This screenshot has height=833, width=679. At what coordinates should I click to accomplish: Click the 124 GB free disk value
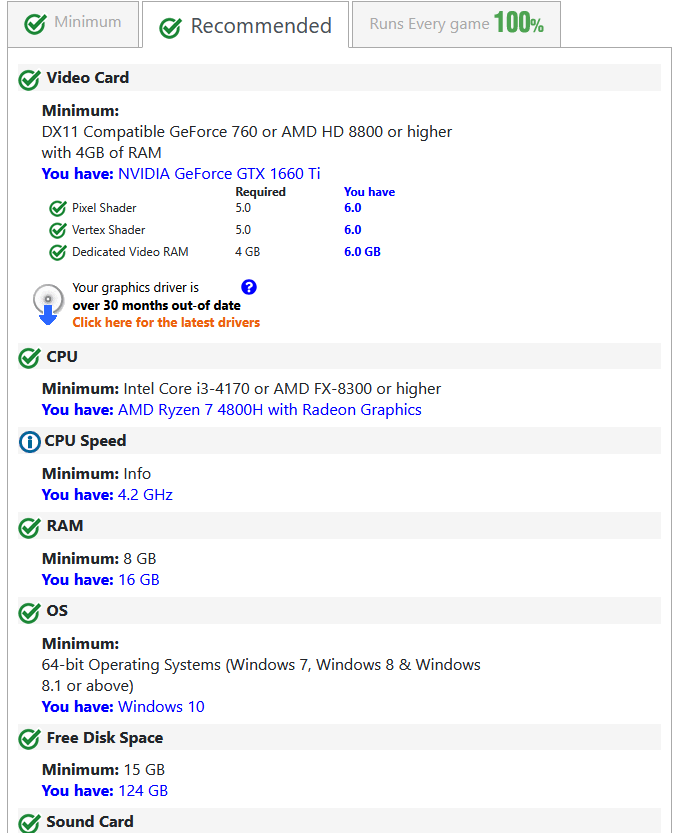[143, 790]
